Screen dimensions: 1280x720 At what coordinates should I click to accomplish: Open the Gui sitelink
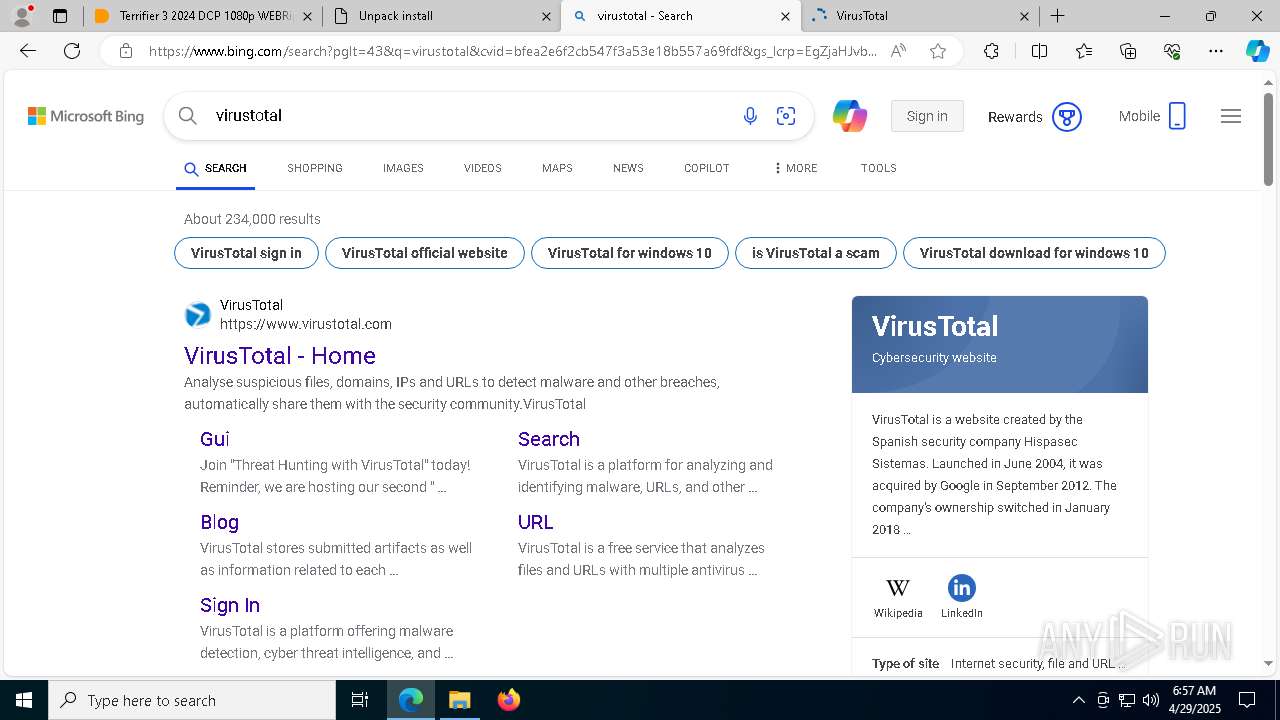pyautogui.click(x=215, y=439)
